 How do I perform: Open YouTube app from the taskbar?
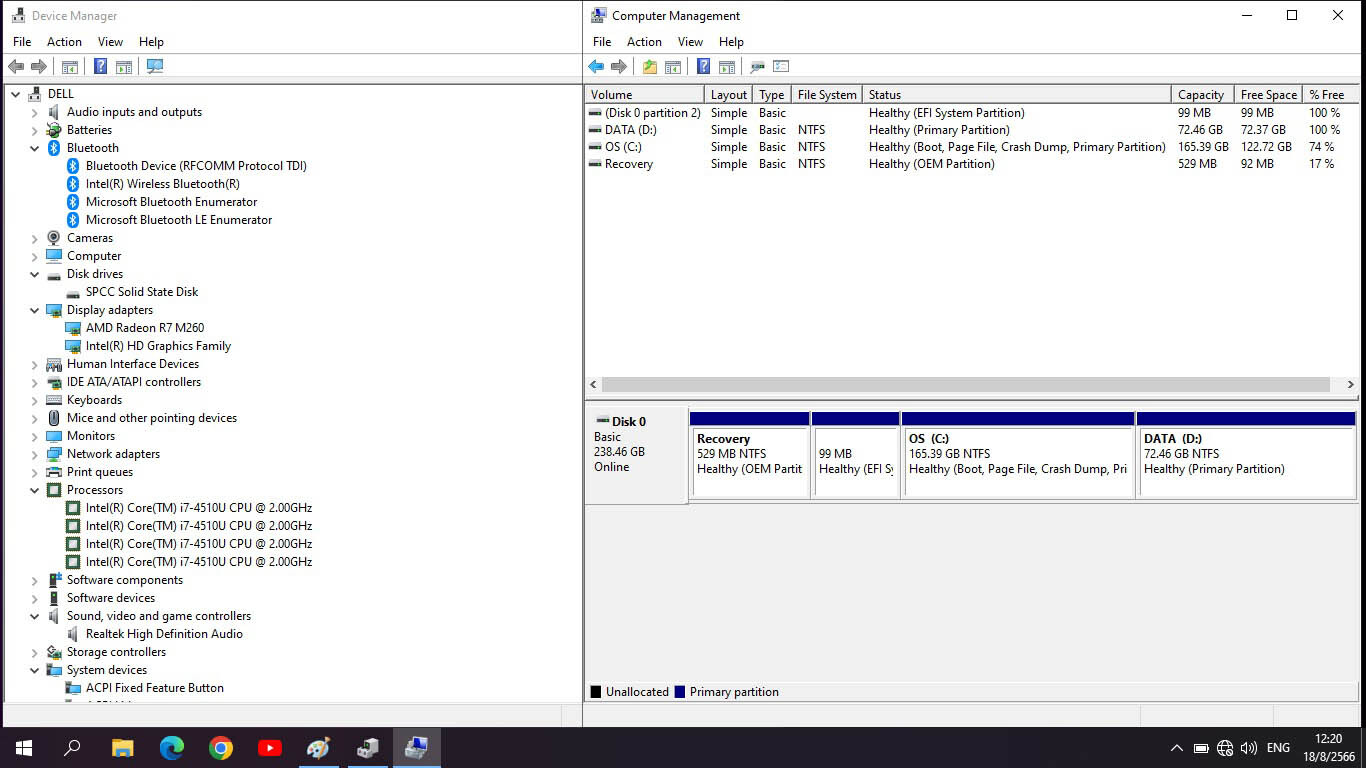pyautogui.click(x=270, y=747)
